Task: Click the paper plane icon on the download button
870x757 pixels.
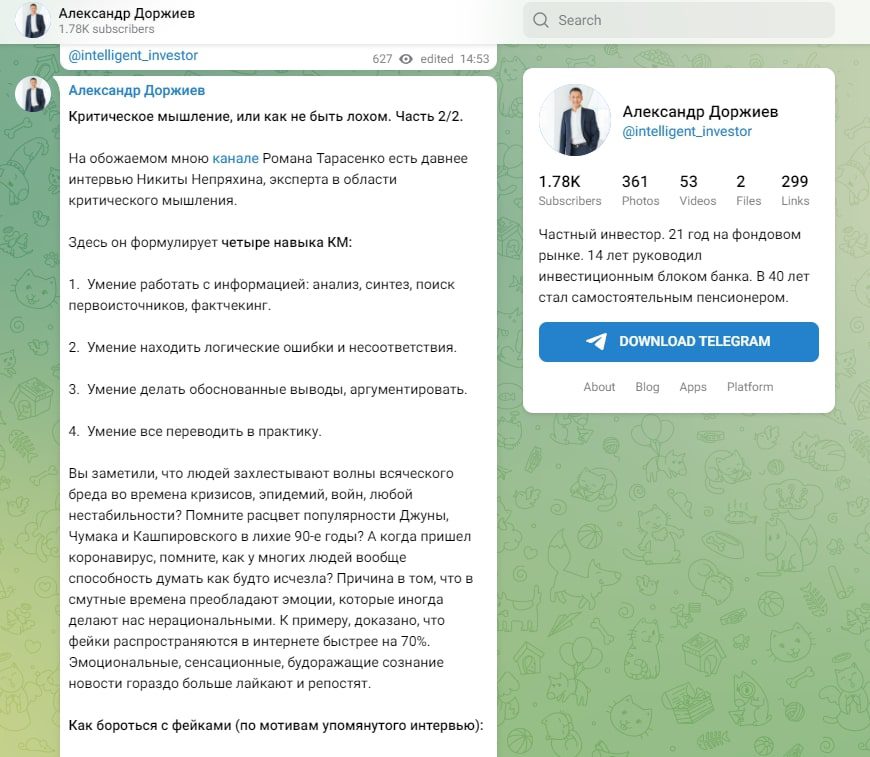Action: point(597,341)
